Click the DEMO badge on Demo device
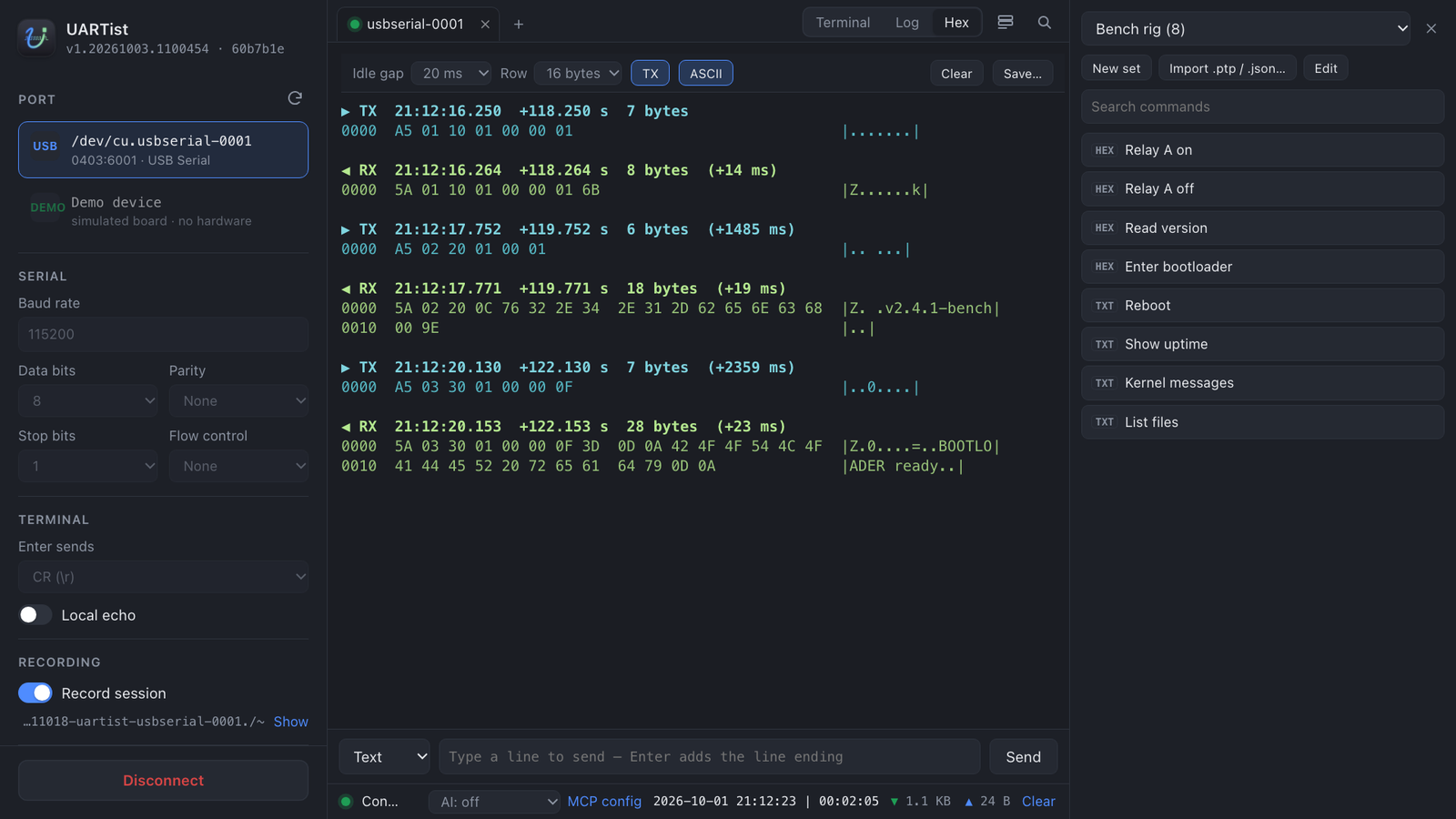 [47, 207]
